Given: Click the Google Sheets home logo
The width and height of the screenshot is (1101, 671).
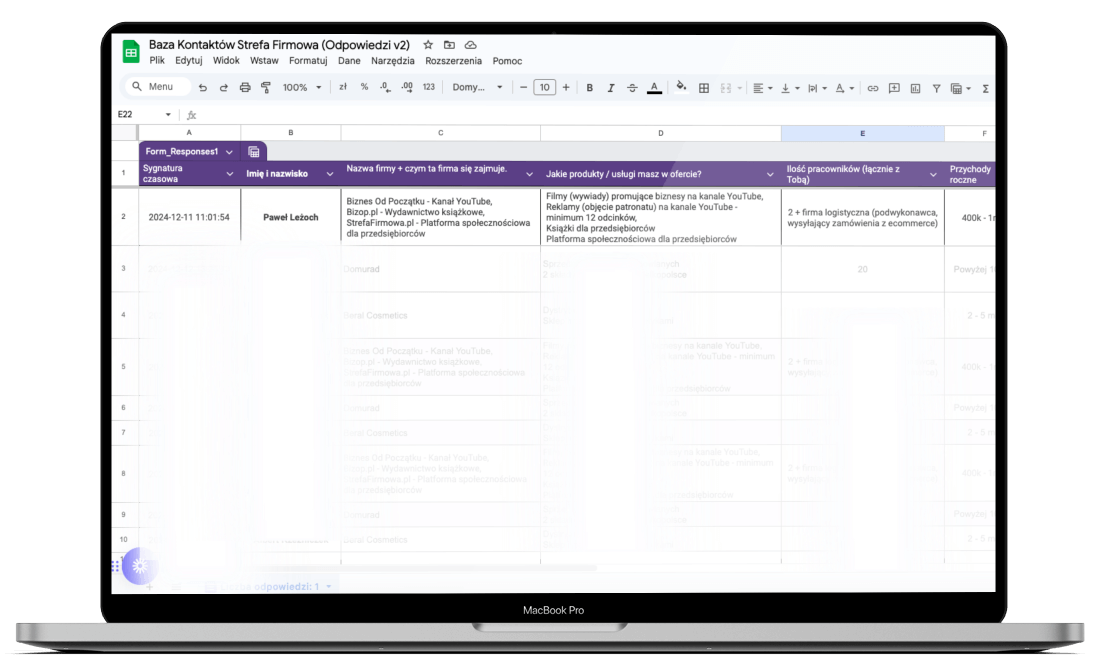Looking at the screenshot, I should click(x=131, y=52).
